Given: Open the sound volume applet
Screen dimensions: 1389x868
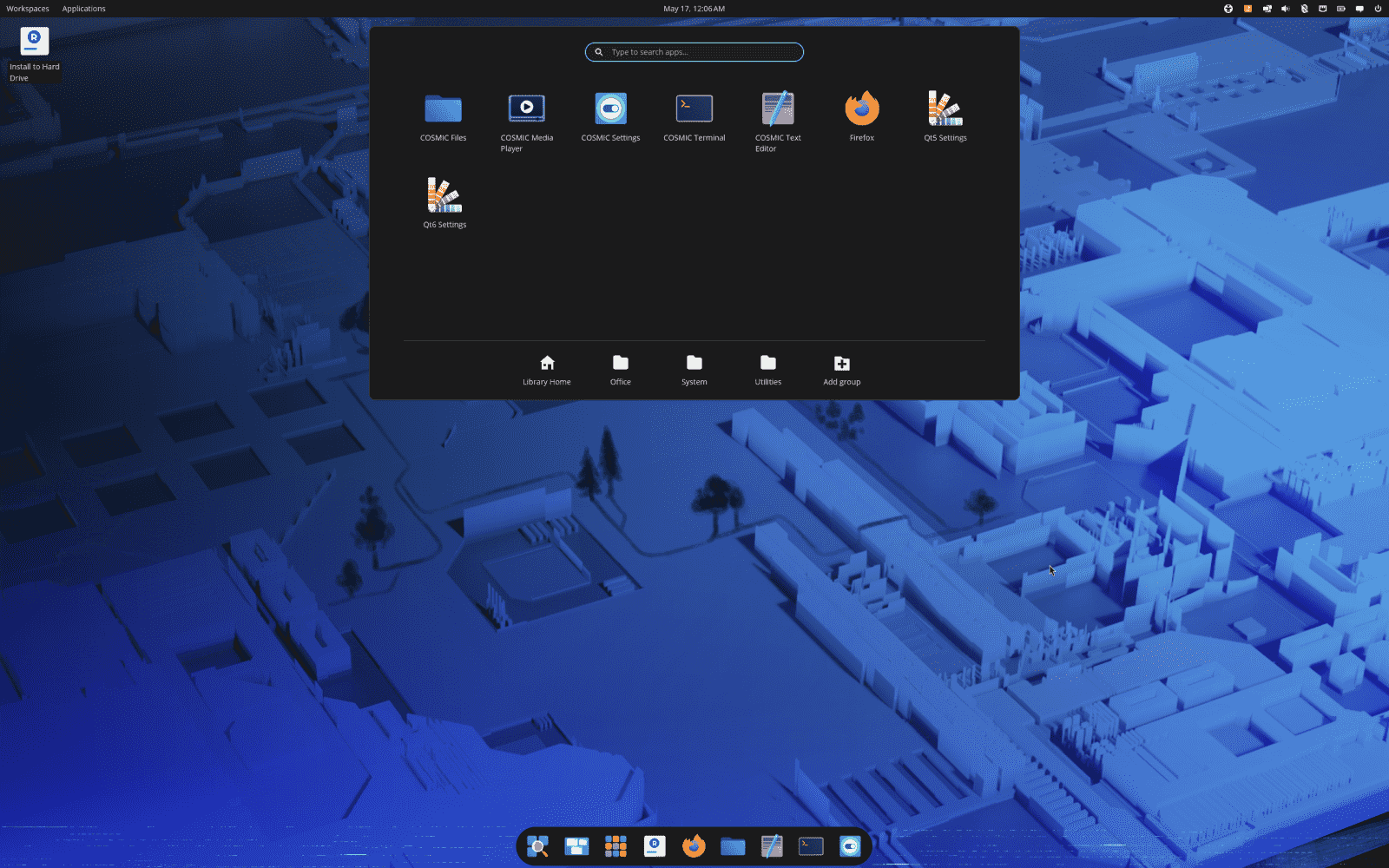Looking at the screenshot, I should pos(1286,9).
